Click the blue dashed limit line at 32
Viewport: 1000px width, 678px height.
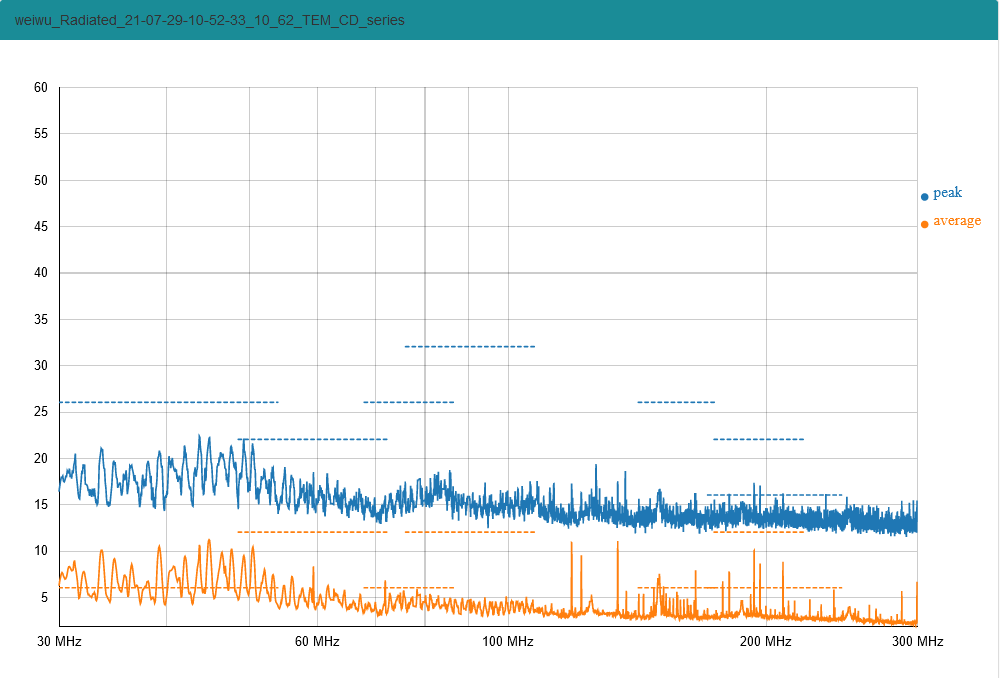point(469,346)
